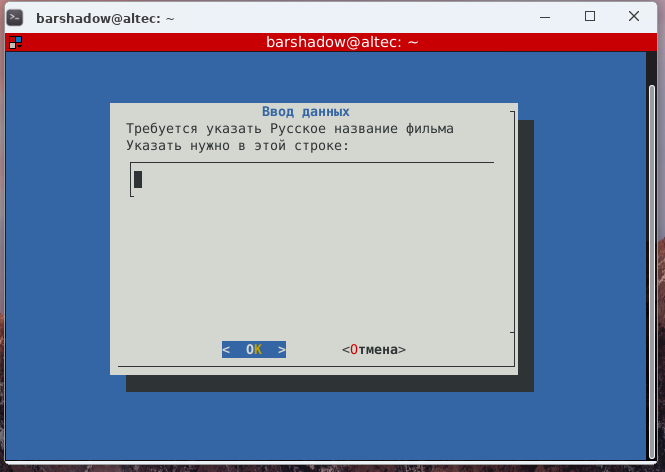Image resolution: width=665 pixels, height=472 pixels.
Task: Click the terminal vertical scrollbar
Action: (x=652, y=271)
